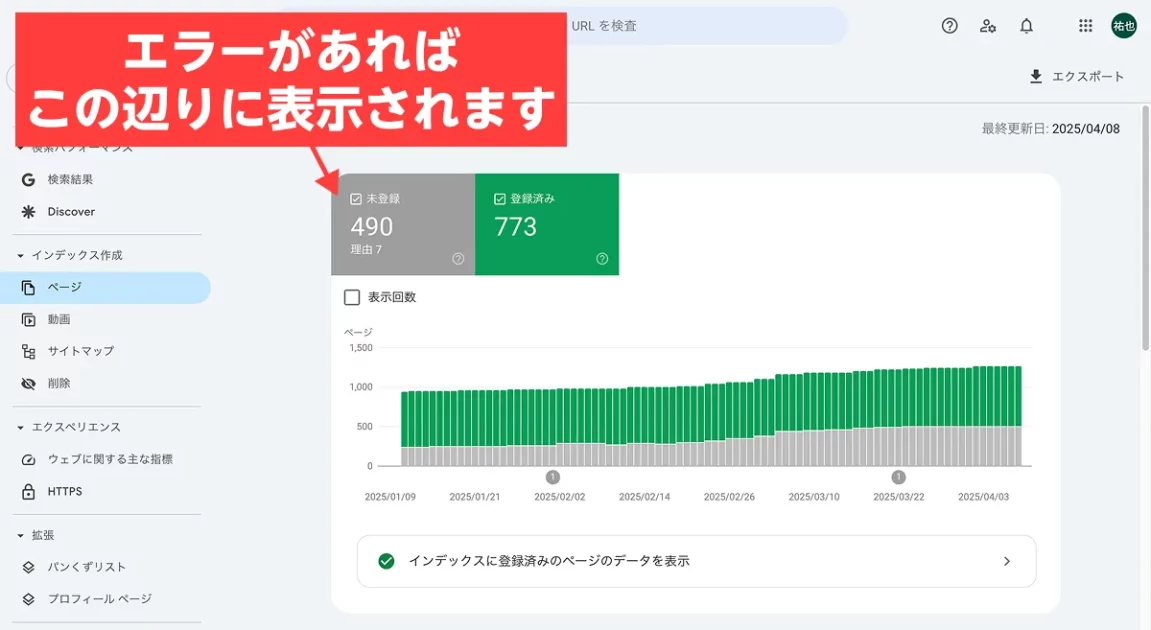Open Discover report in sidebar
This screenshot has width=1151, height=630.
tap(71, 212)
